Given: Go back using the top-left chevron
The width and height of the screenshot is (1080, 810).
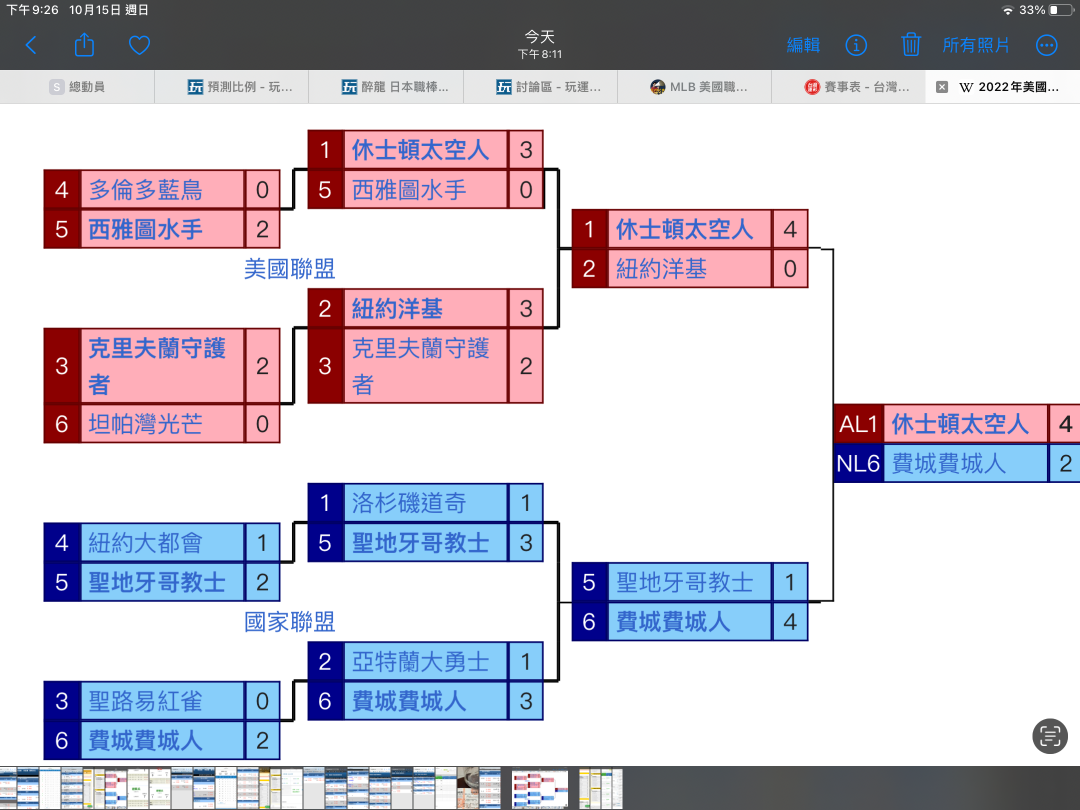Looking at the screenshot, I should (x=31, y=45).
